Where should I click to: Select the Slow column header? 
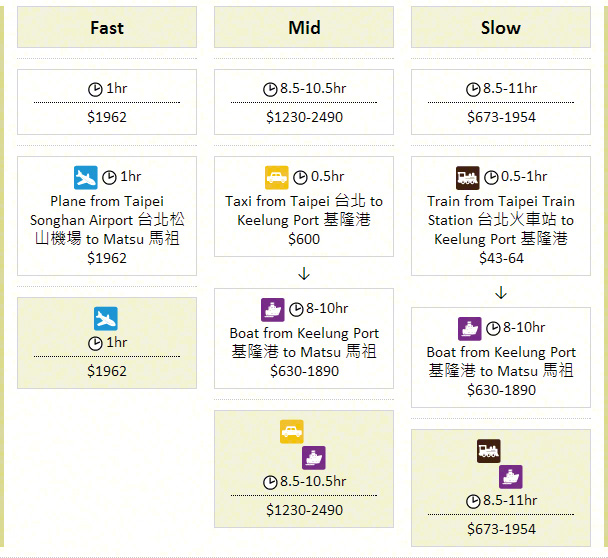click(501, 27)
